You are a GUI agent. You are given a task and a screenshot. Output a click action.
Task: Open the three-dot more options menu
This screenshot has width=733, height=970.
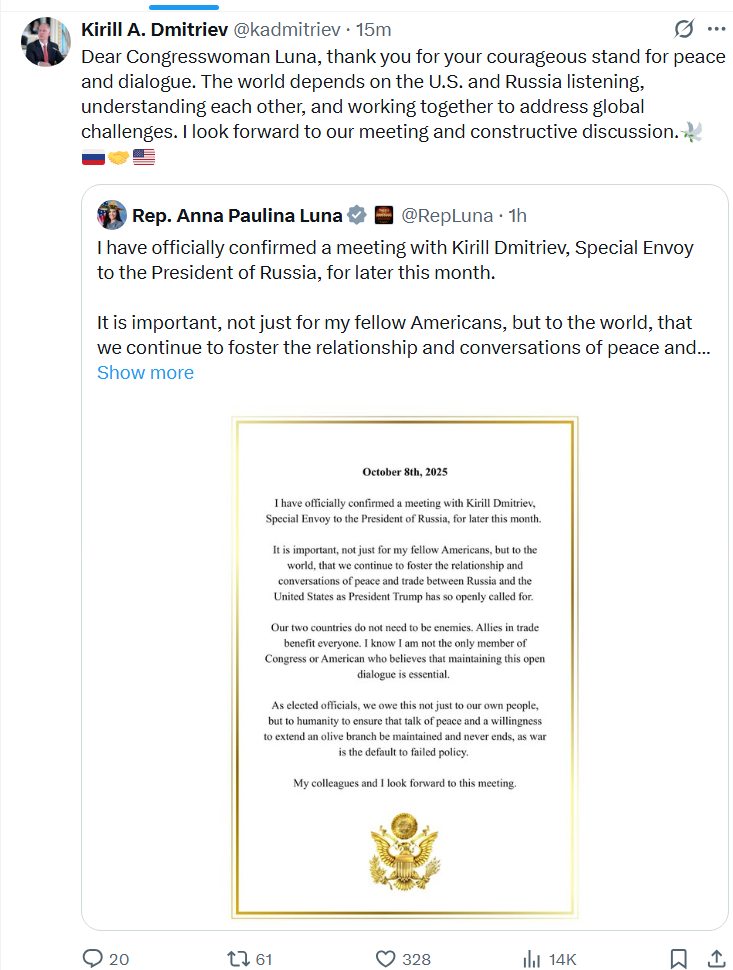715,29
